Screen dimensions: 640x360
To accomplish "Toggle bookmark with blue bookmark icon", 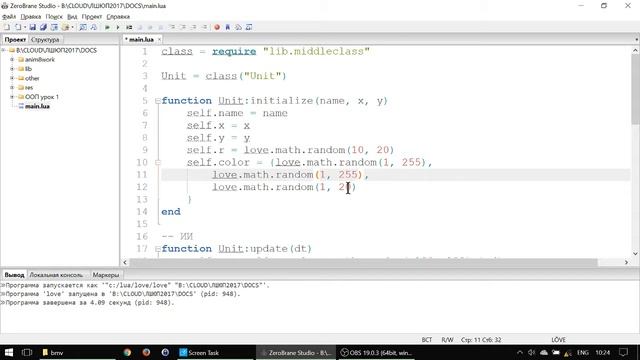I will (227, 27).
